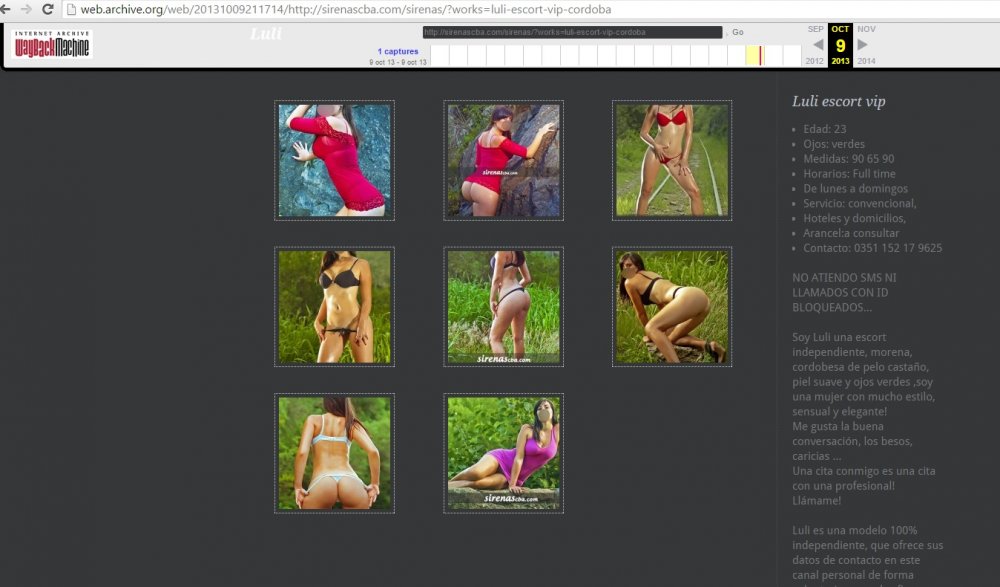1000x587 pixels.
Task: Click the page icon in the address bar
Action: 71,9
